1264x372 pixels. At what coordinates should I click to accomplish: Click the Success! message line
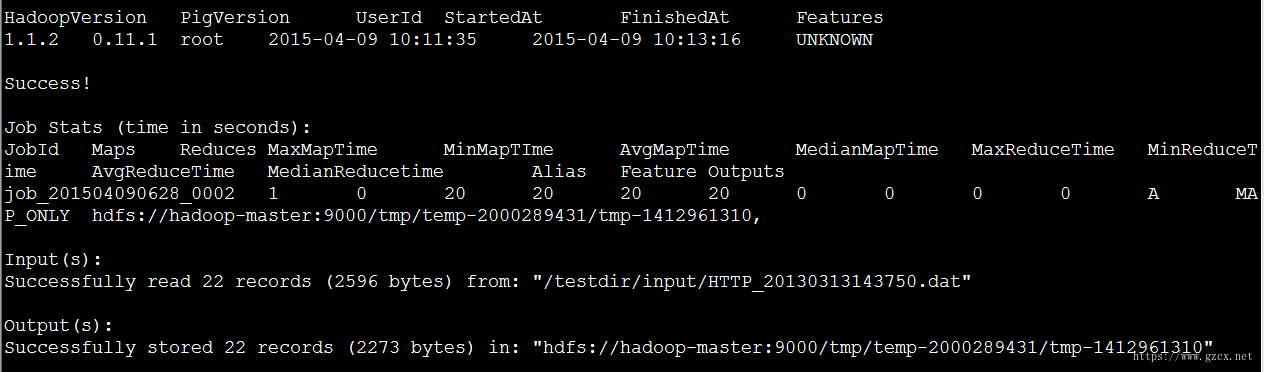coord(48,84)
